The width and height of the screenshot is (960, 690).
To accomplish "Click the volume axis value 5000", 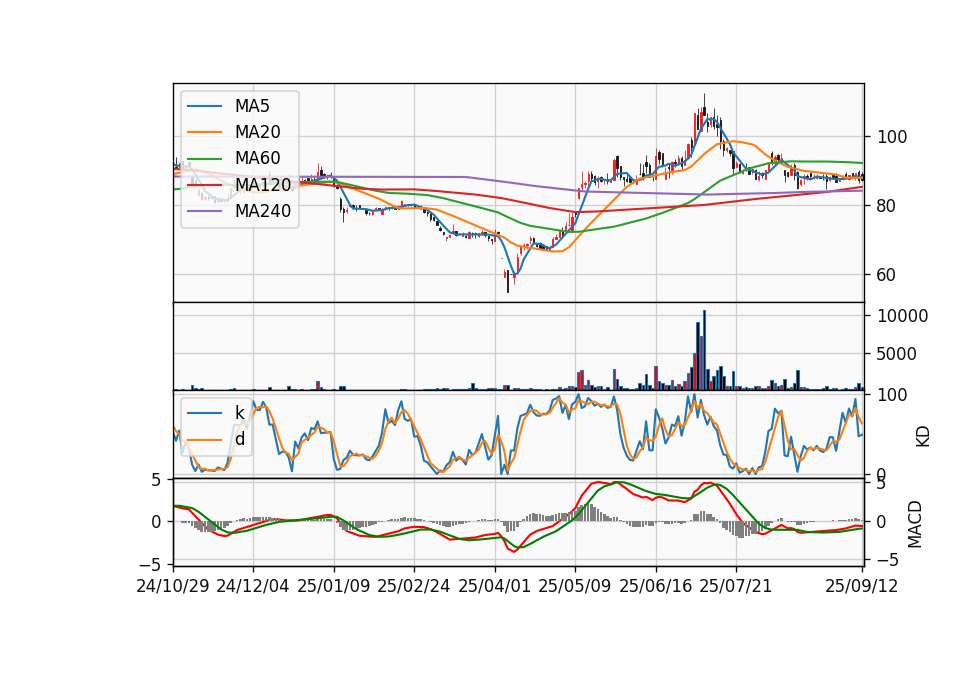I will click(897, 354).
